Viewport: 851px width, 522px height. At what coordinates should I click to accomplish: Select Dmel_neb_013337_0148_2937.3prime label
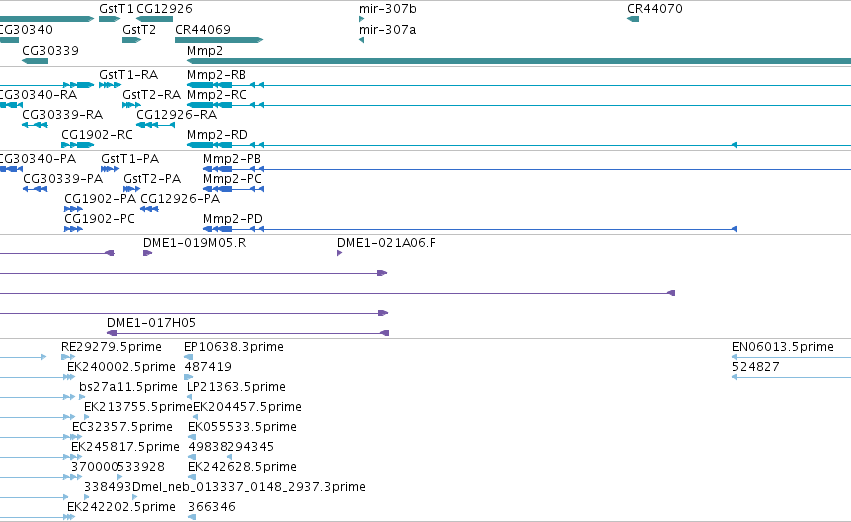[x=249, y=487]
